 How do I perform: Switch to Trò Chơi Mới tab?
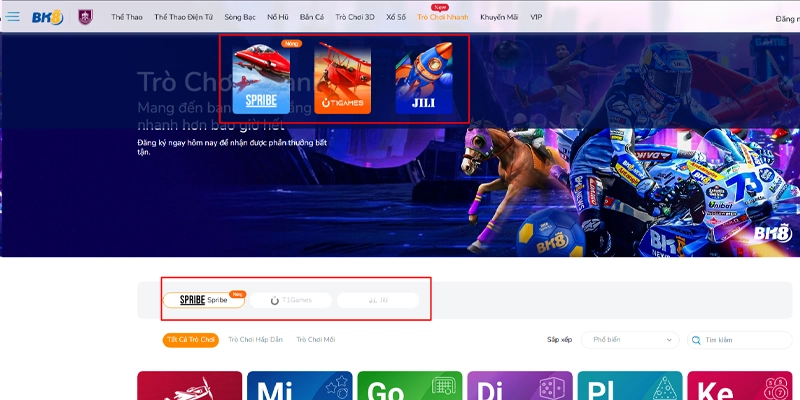[x=316, y=340]
